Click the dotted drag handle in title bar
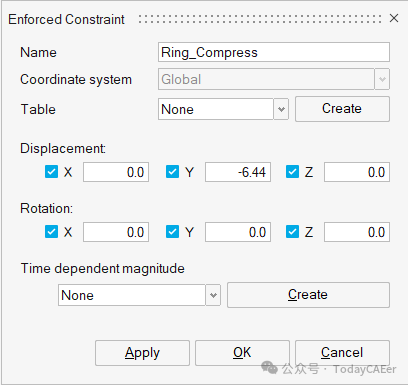Image resolution: width=408 pixels, height=385 pixels. (x=260, y=19)
